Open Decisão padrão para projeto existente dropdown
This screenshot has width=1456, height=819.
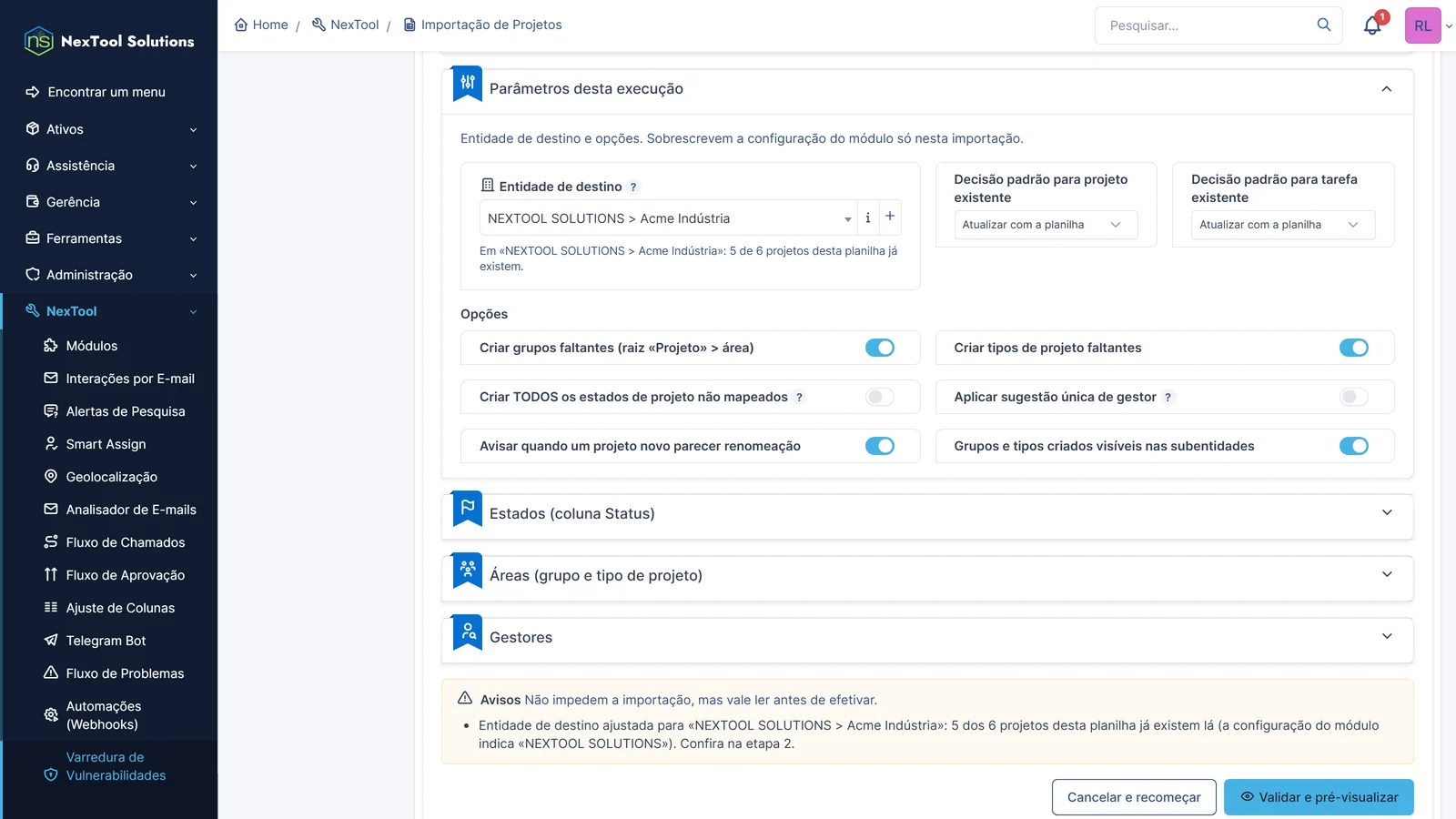1046,225
